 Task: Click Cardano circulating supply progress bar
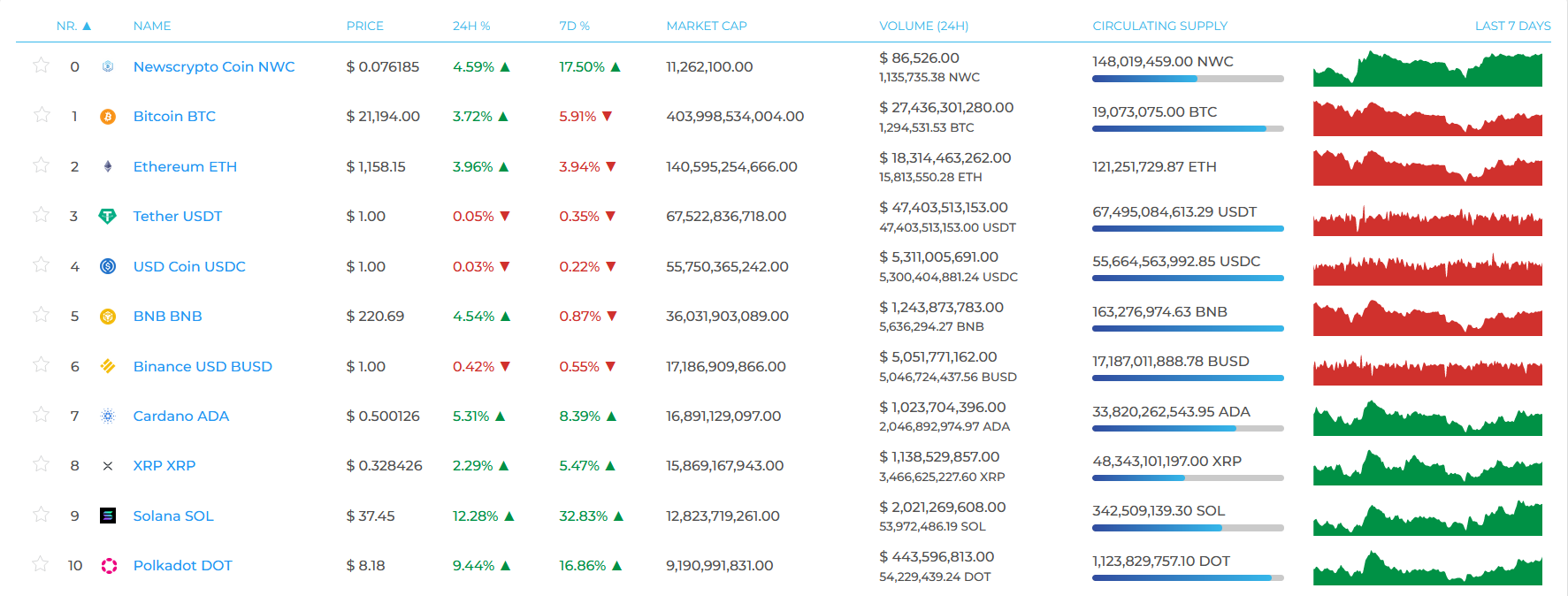pos(1188,429)
